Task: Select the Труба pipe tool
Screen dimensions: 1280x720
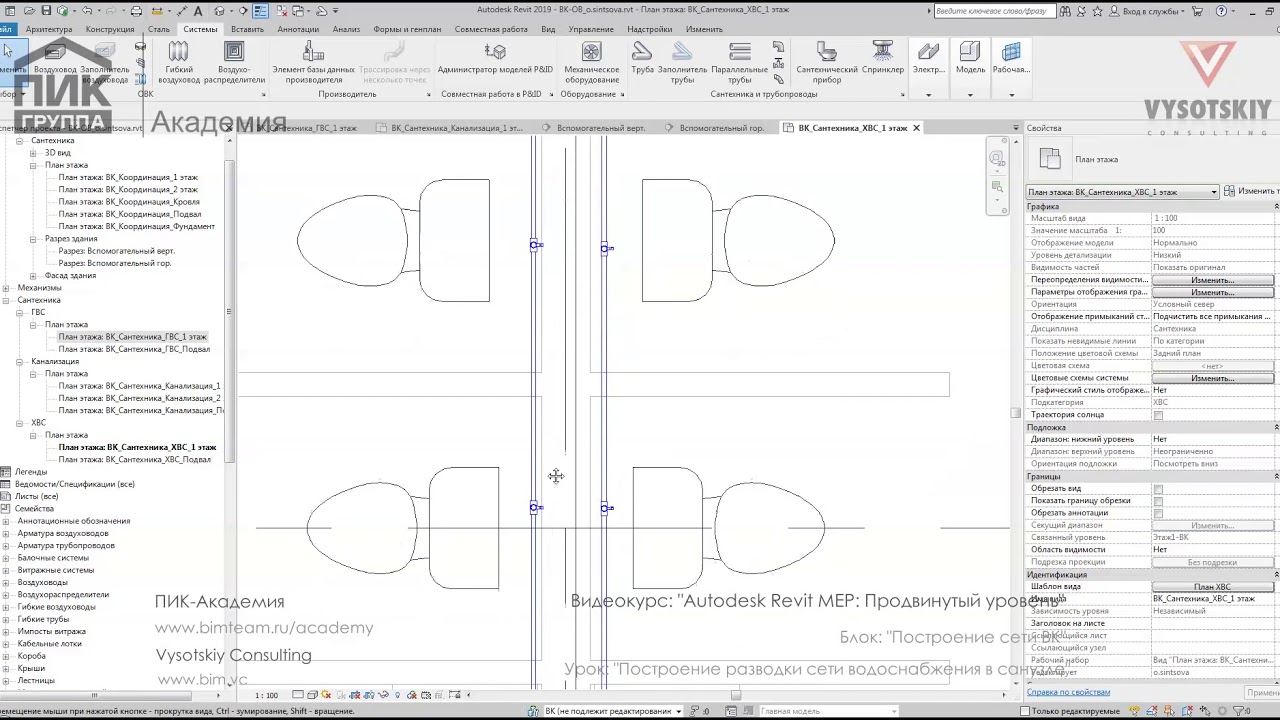Action: coord(642,58)
